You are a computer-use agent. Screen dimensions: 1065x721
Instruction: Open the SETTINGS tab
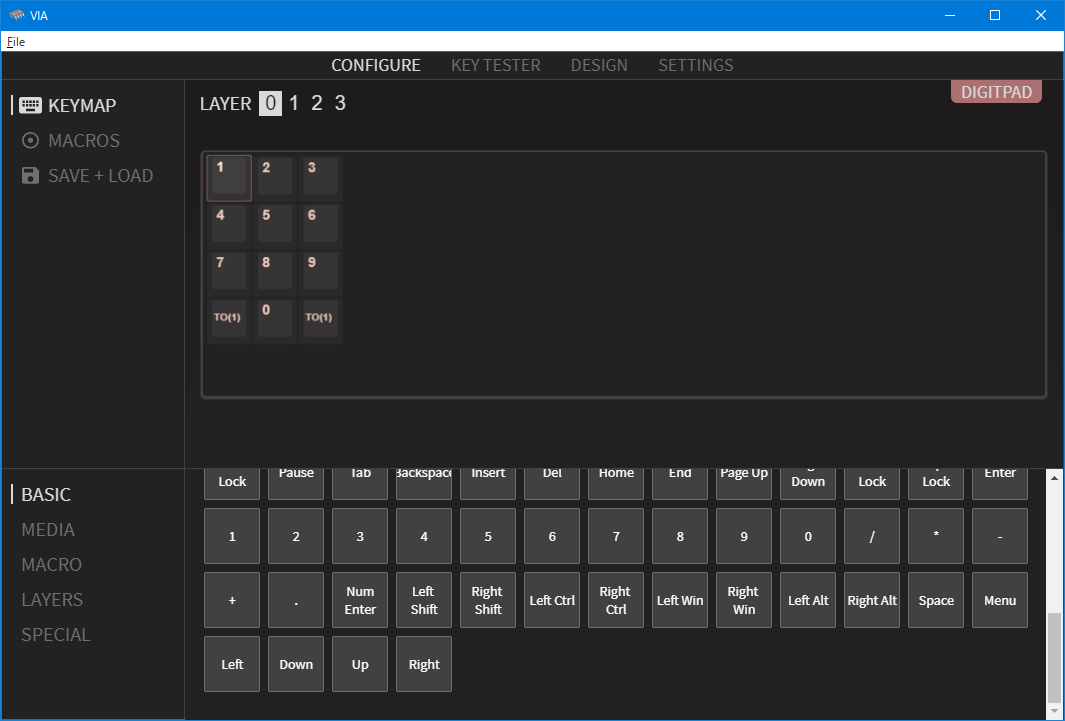pos(695,65)
